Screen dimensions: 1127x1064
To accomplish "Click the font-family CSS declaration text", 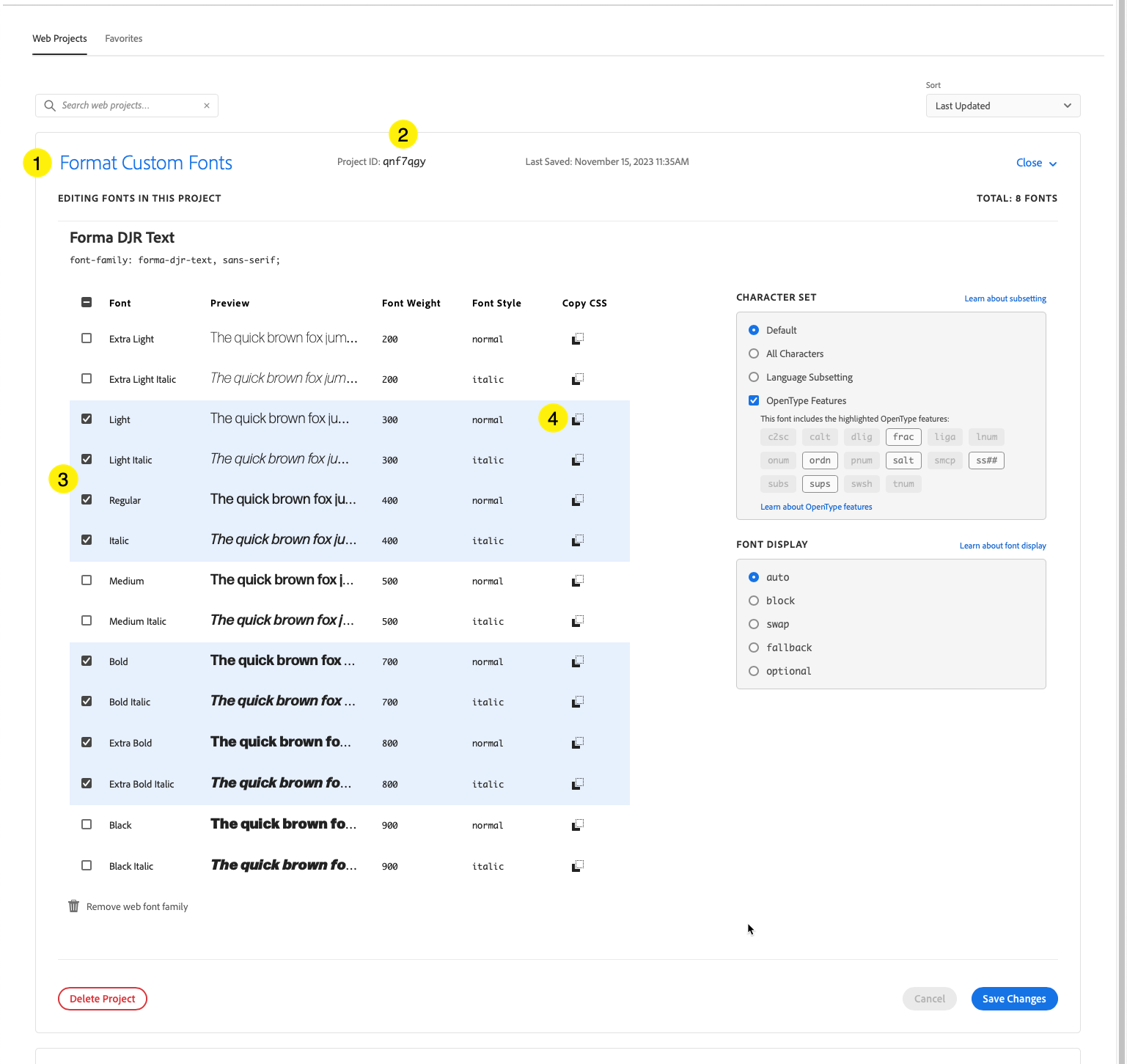I will [x=175, y=260].
